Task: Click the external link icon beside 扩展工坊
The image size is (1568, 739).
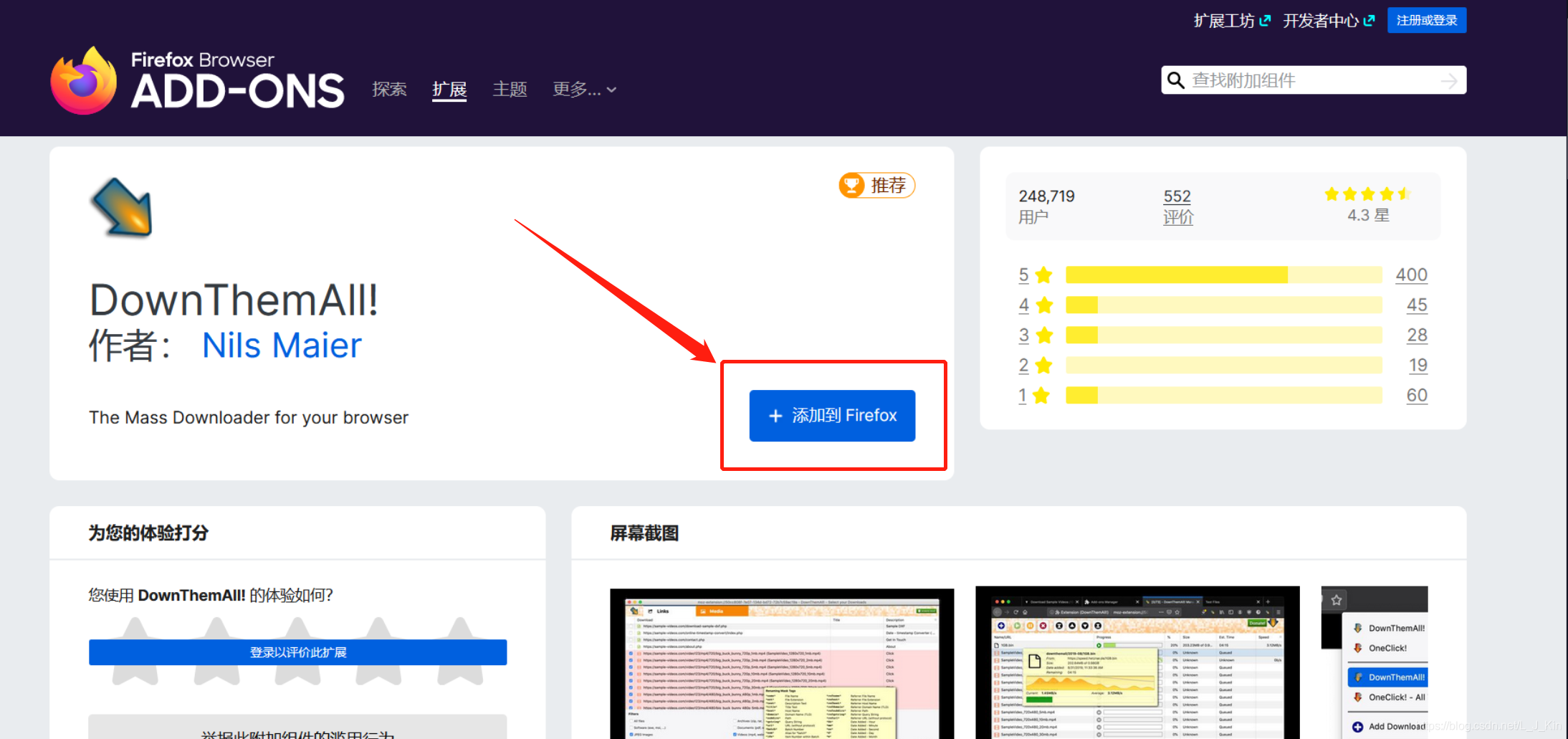Action: pos(1265,21)
